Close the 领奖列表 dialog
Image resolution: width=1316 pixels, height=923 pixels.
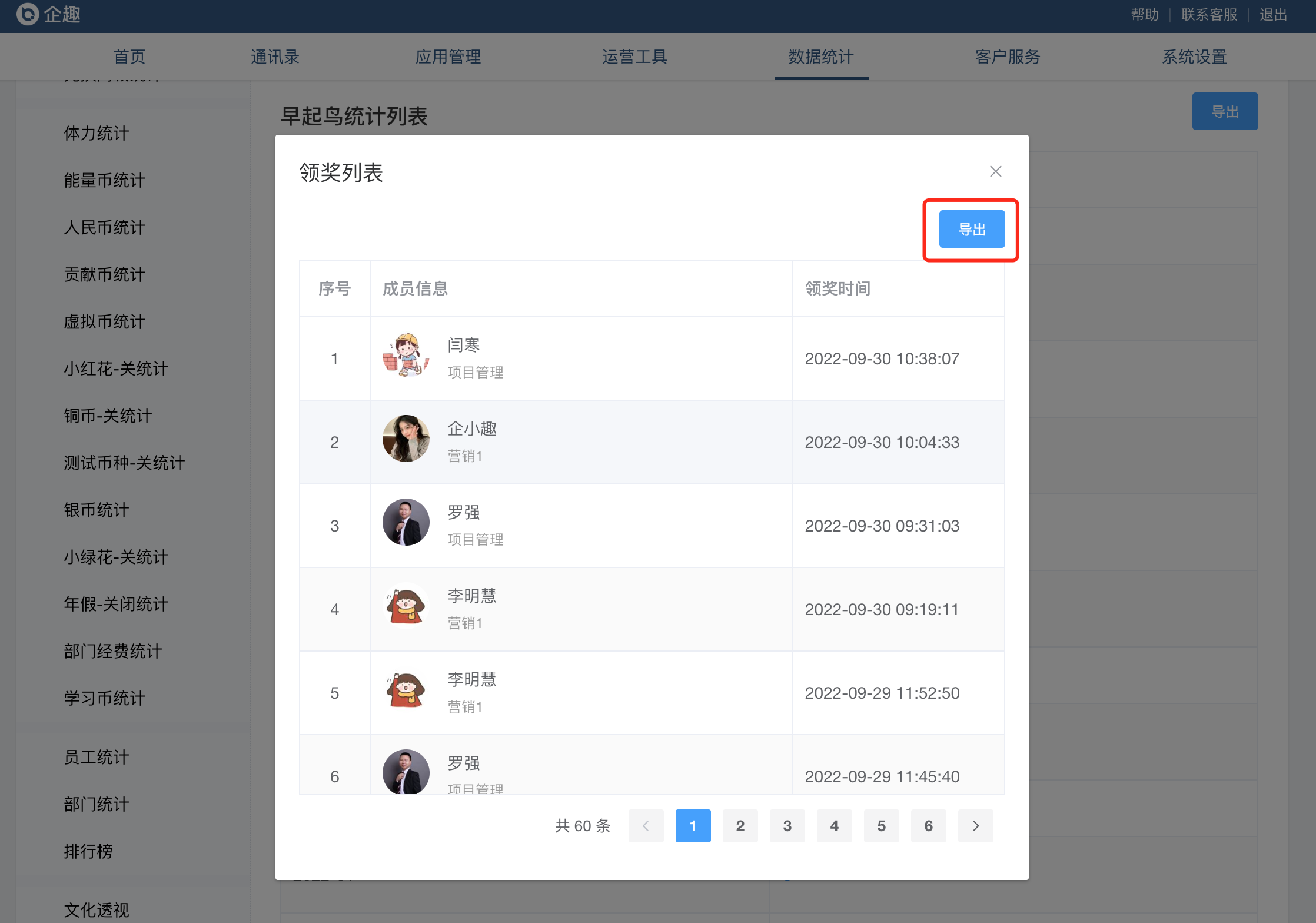(995, 171)
